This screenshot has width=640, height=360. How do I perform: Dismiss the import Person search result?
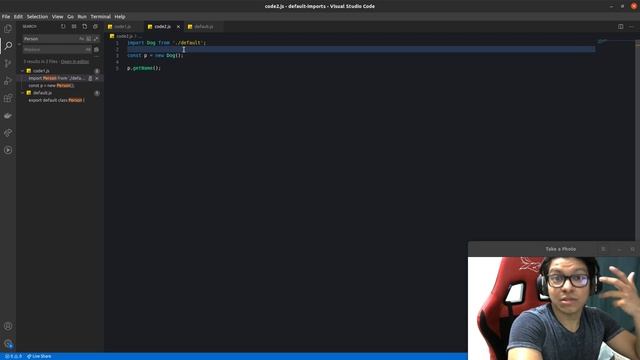pyautogui.click(x=97, y=78)
